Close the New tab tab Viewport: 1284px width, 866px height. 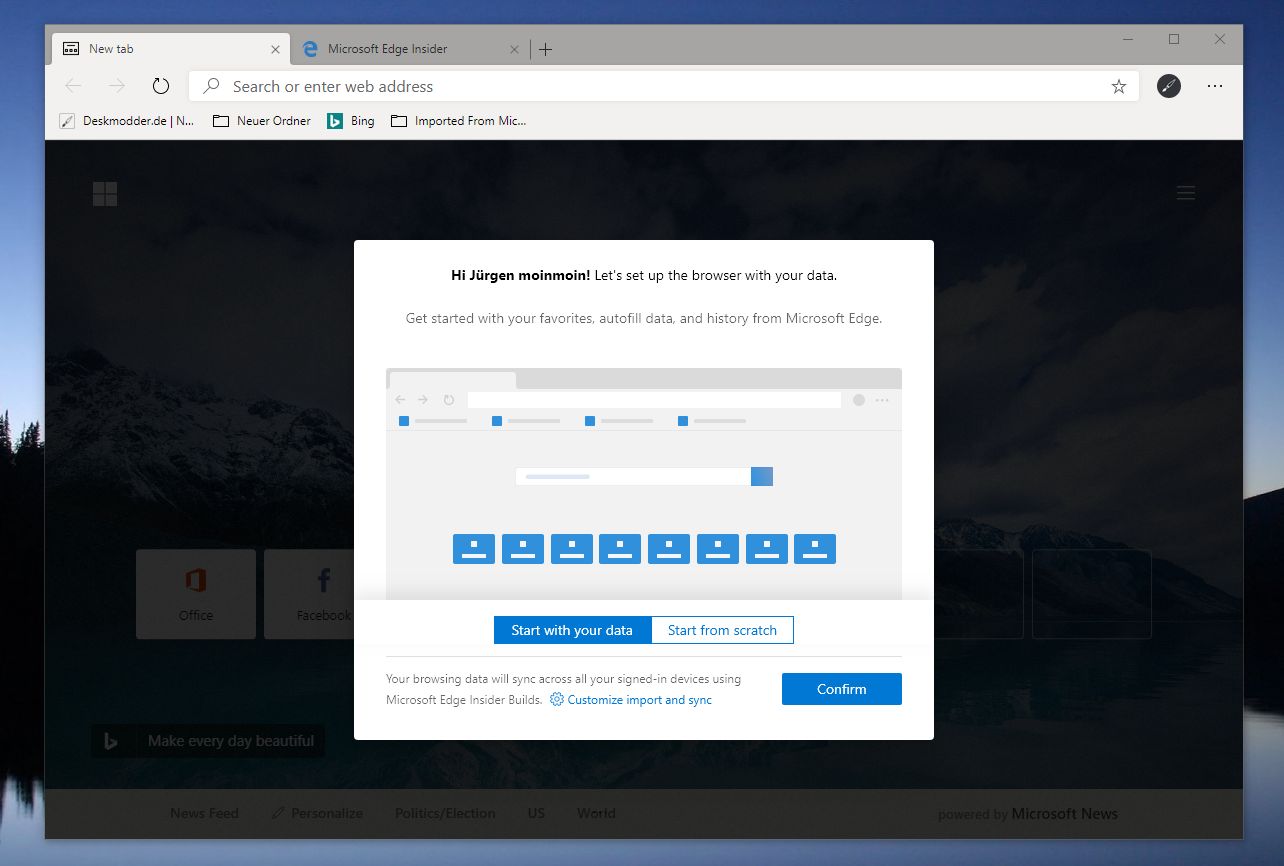tap(275, 49)
